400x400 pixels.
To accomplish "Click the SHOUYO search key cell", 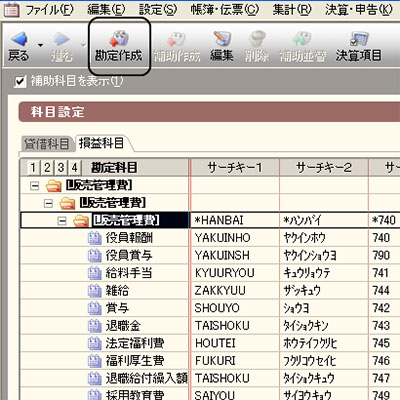I will (x=235, y=308).
